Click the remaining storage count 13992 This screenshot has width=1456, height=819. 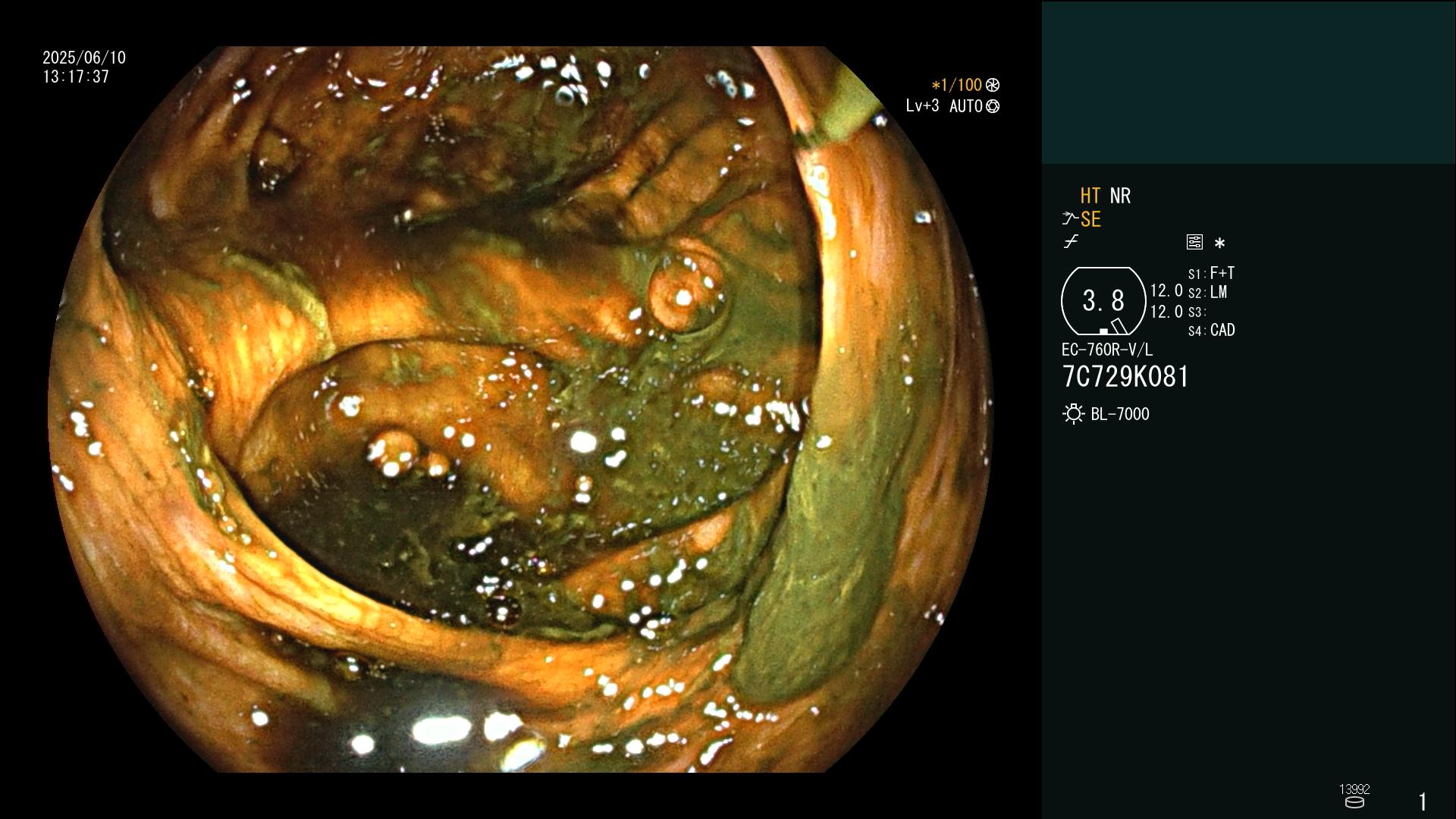tap(1354, 789)
